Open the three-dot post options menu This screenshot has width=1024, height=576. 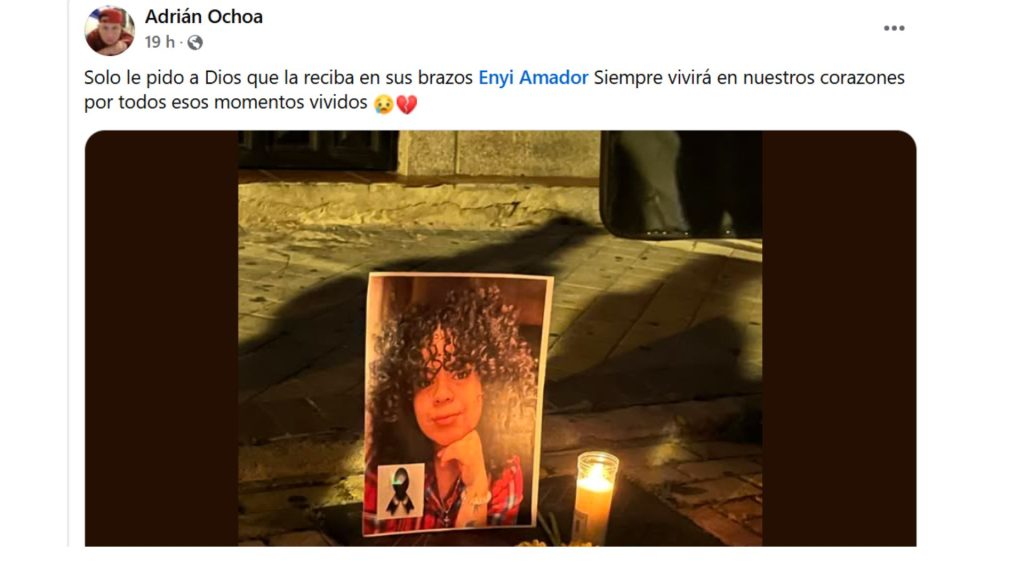(x=893, y=28)
